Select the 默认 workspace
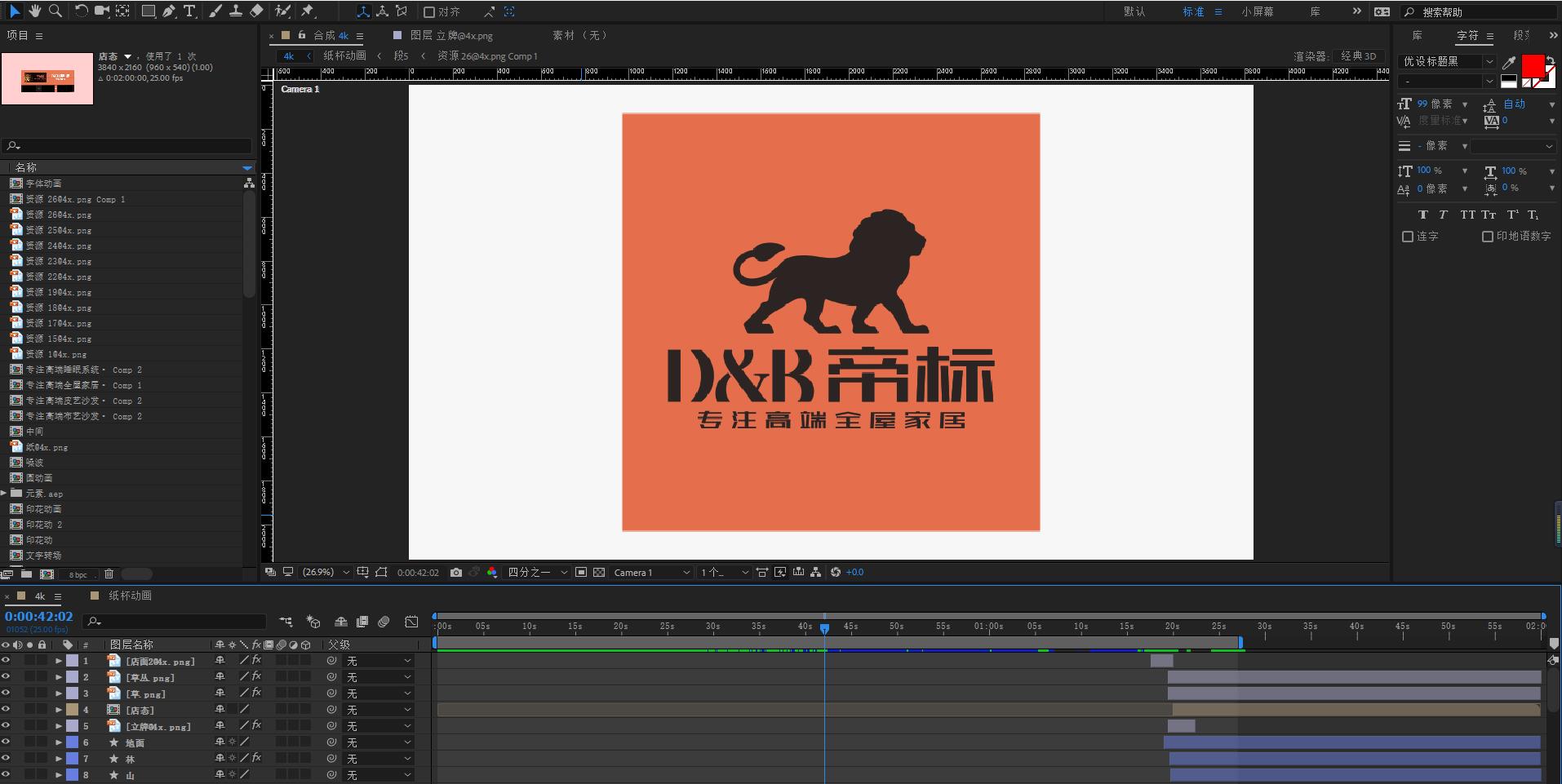Viewport: 1562px width, 784px height. pyautogui.click(x=1134, y=12)
